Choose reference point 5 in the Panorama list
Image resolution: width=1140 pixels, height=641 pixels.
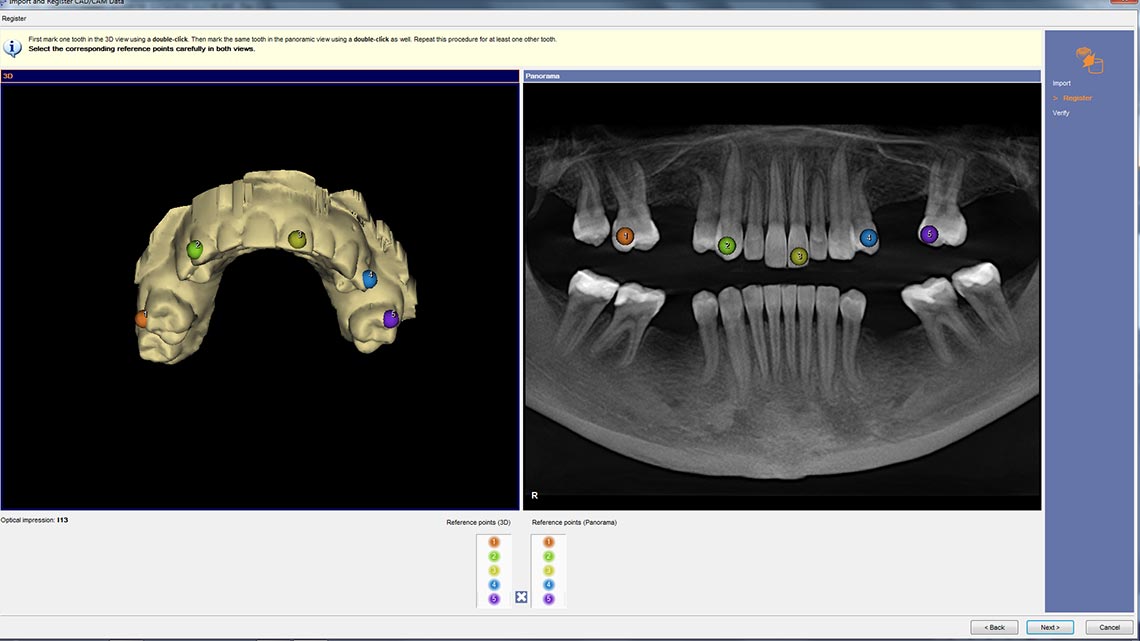pyautogui.click(x=548, y=599)
